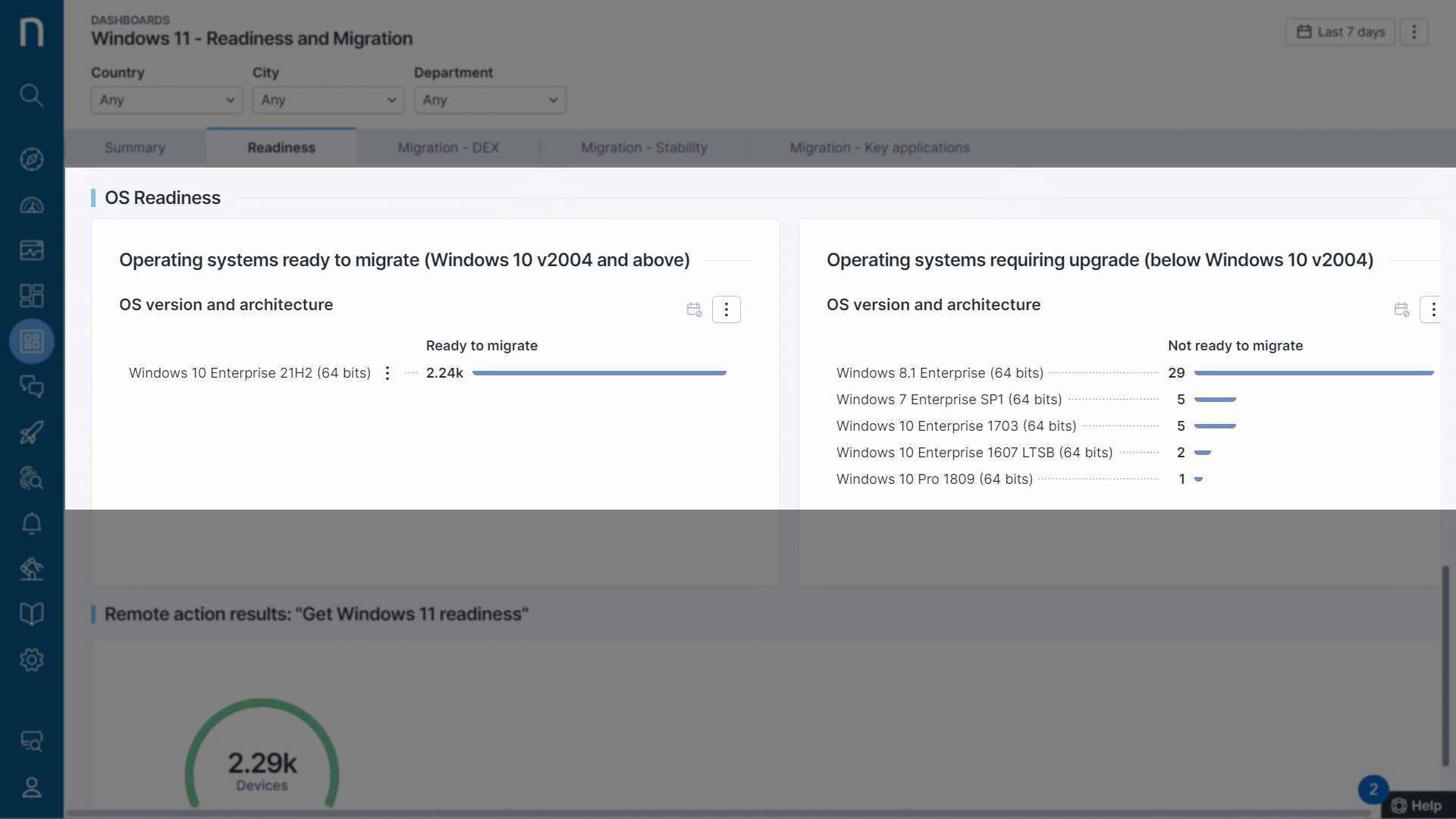Switch to the Summary tab
This screenshot has height=819, width=1456.
pos(135,148)
